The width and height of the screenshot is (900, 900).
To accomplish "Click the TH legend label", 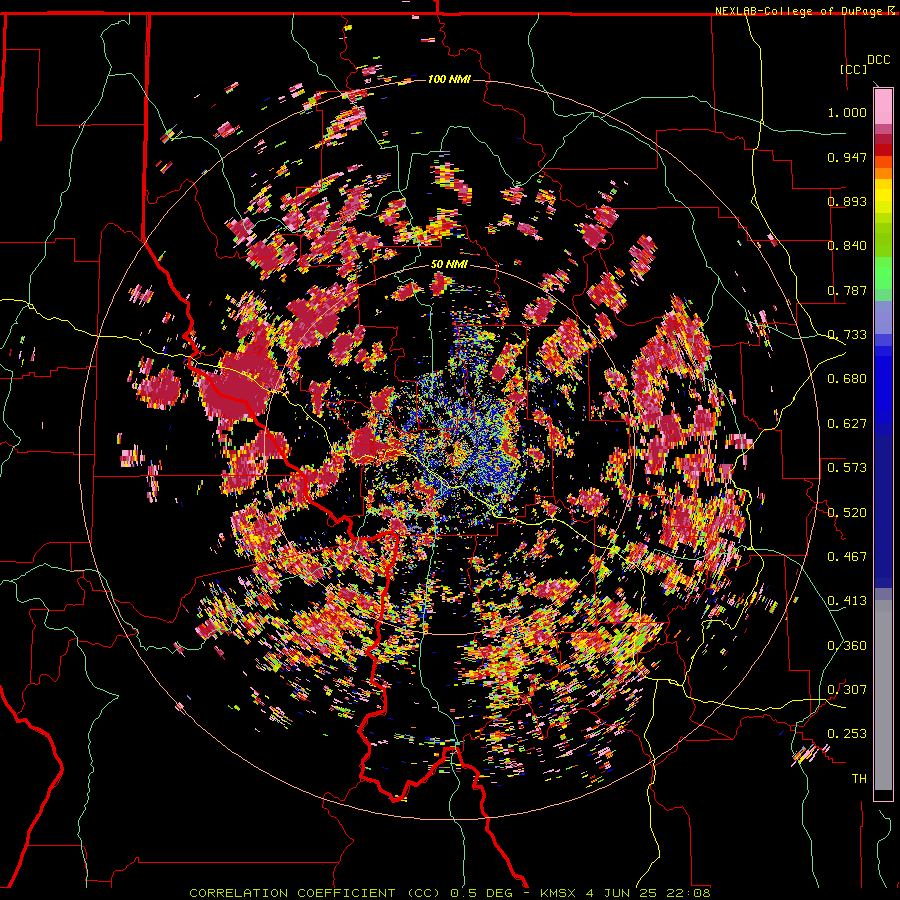I will (x=859, y=778).
